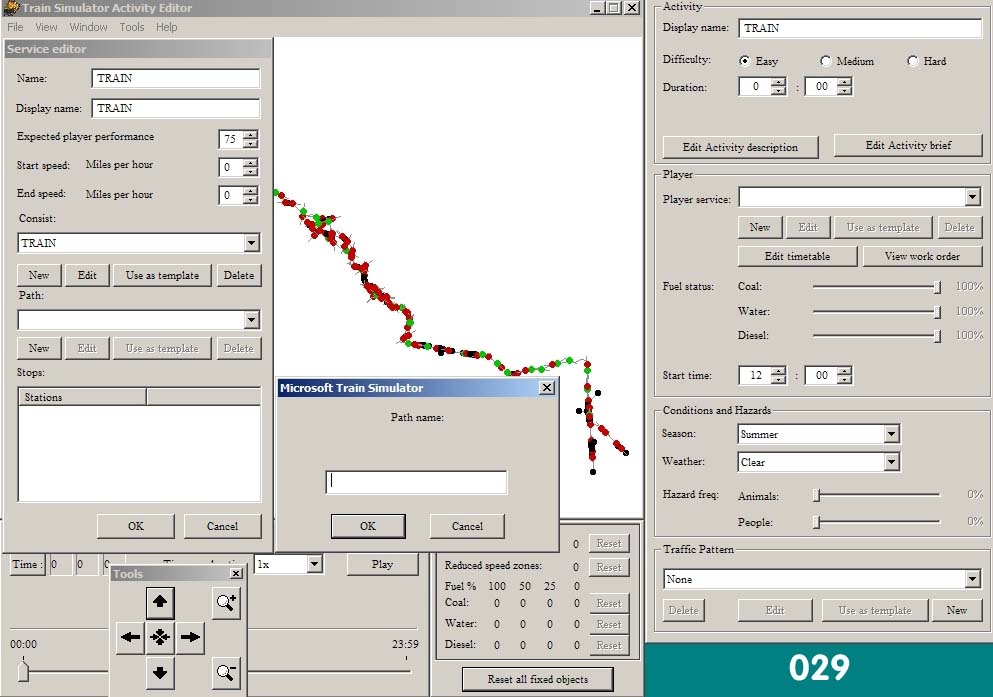Viewport: 993px width, 697px height.
Task: Focus the Path name text field
Action: click(x=416, y=482)
